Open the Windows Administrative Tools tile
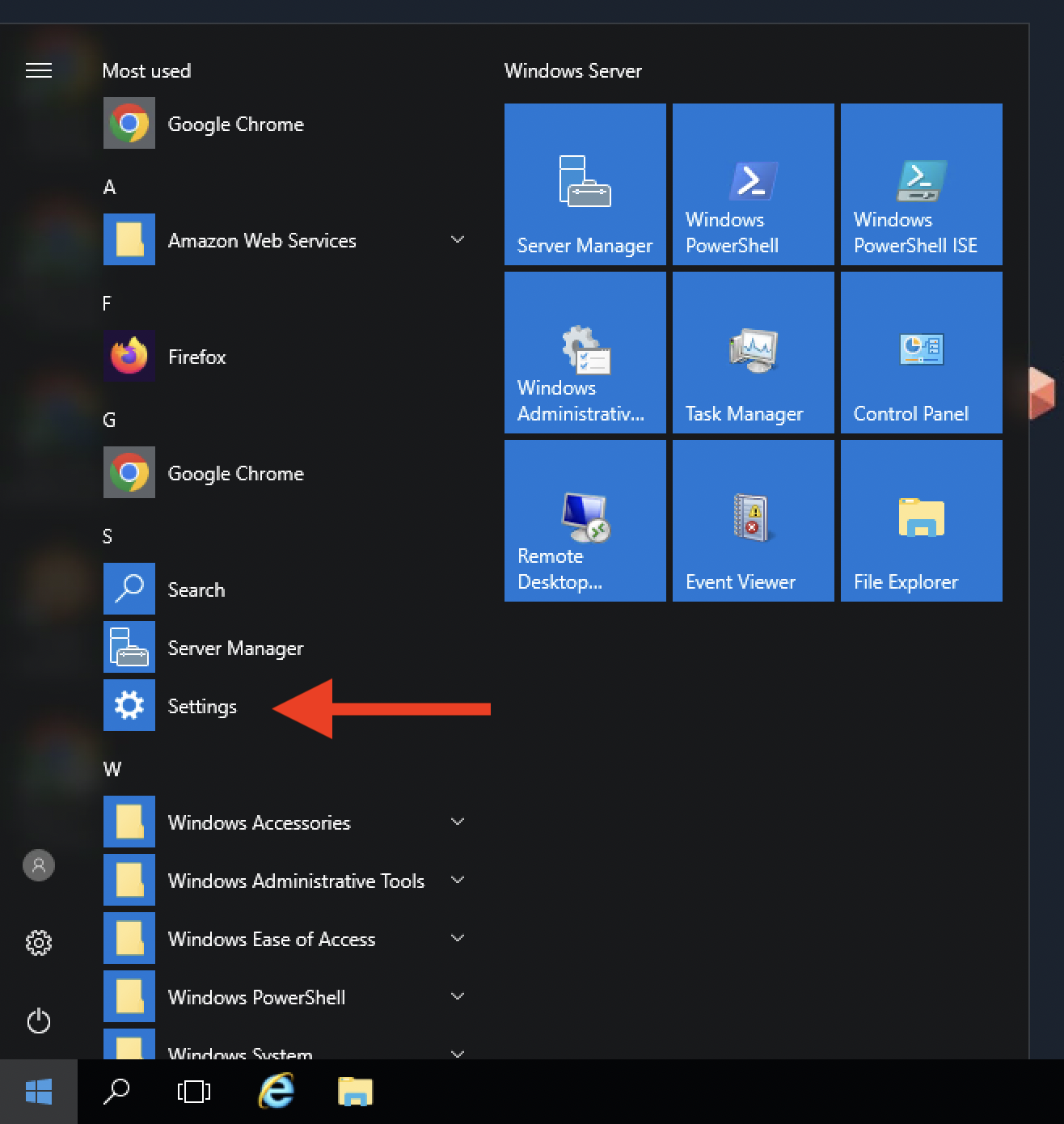1064x1124 pixels. 585,353
